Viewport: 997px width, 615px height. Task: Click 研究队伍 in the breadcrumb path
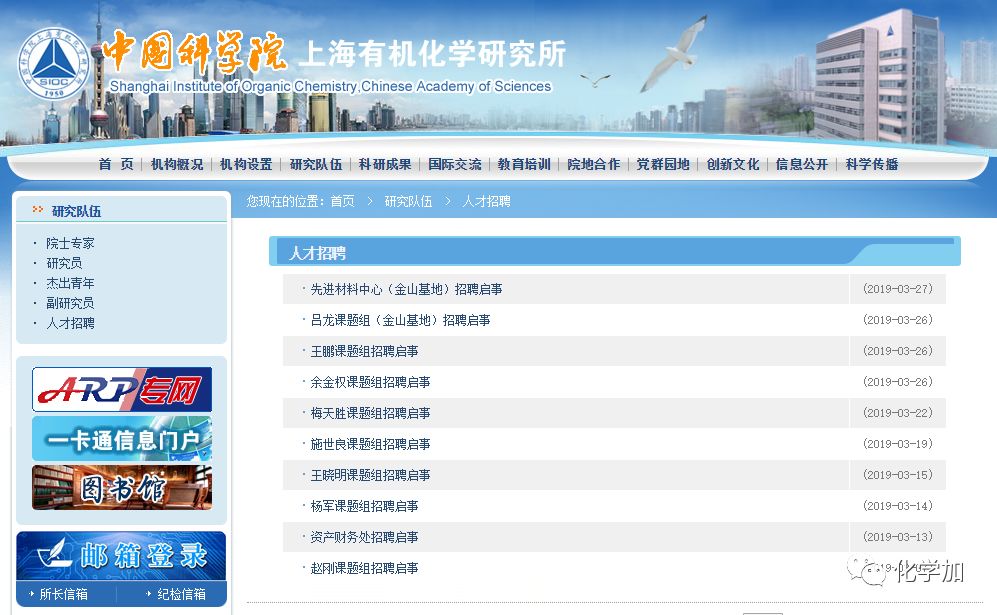(408, 201)
